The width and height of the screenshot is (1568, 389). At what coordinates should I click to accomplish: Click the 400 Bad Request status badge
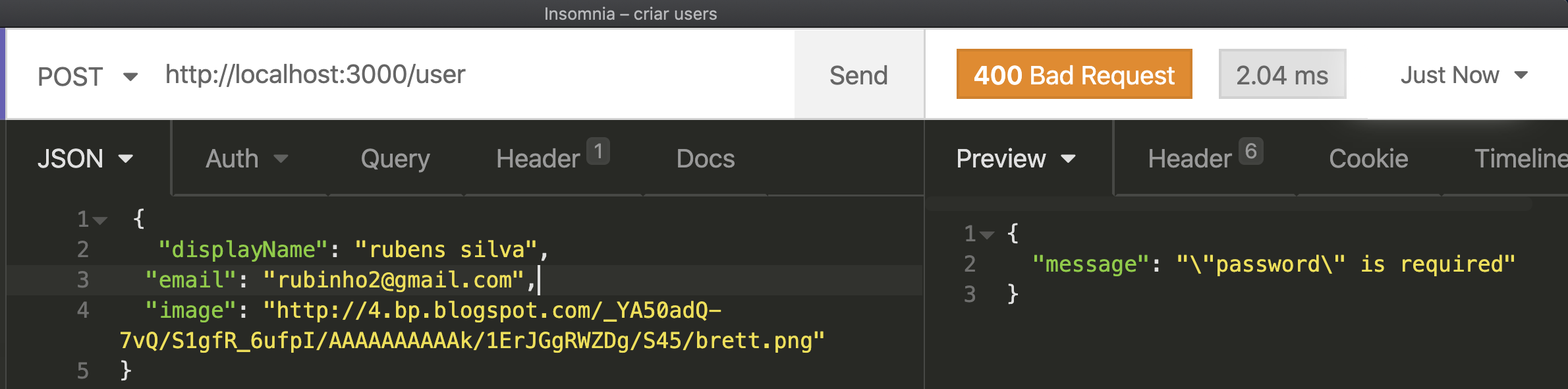(1074, 75)
